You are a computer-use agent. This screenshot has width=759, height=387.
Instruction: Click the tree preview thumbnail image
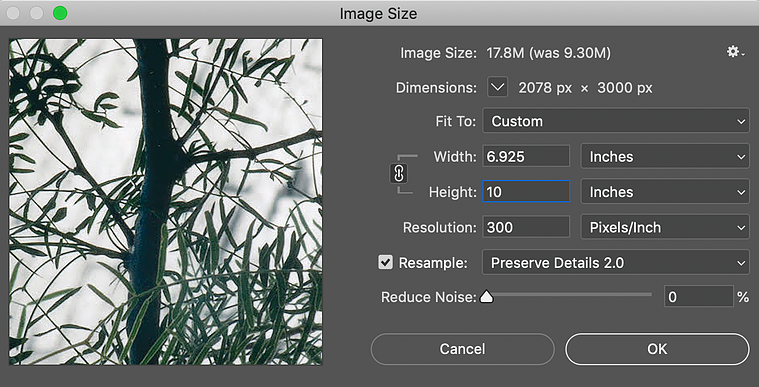point(166,202)
